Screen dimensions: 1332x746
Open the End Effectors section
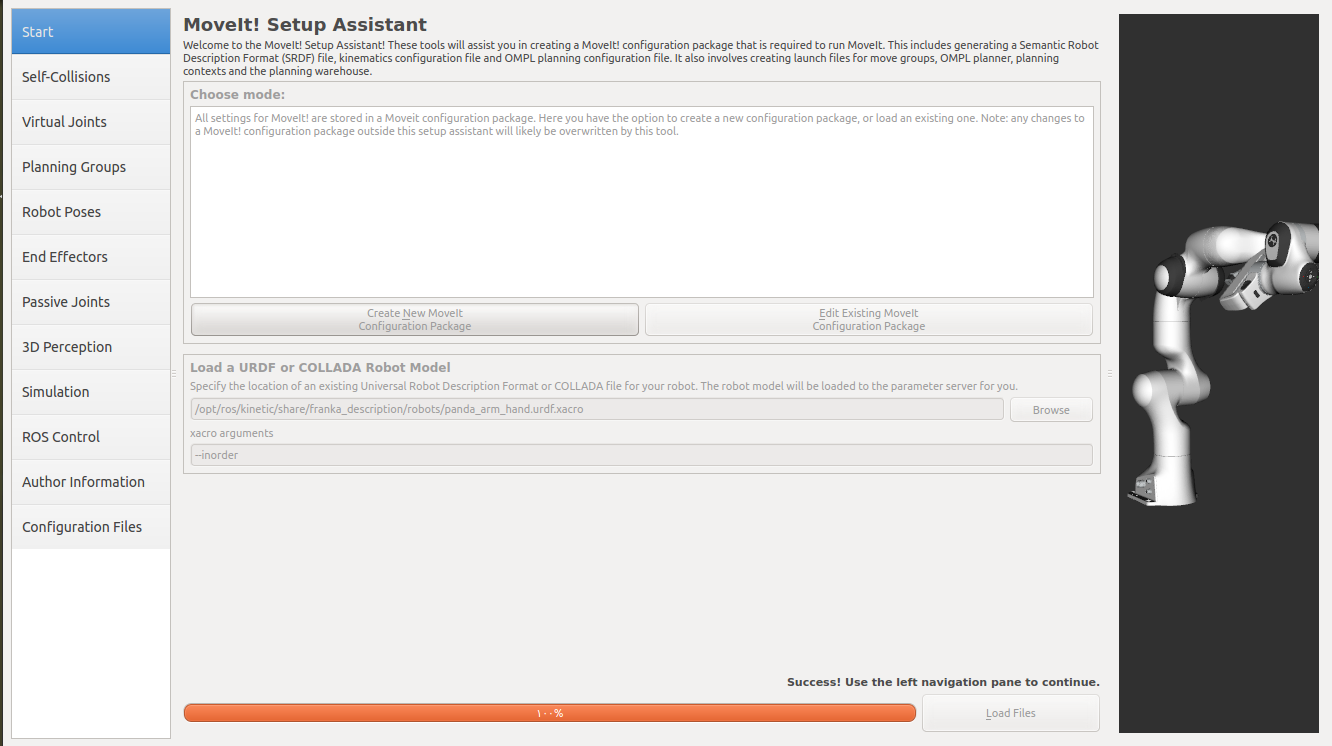[x=91, y=257]
